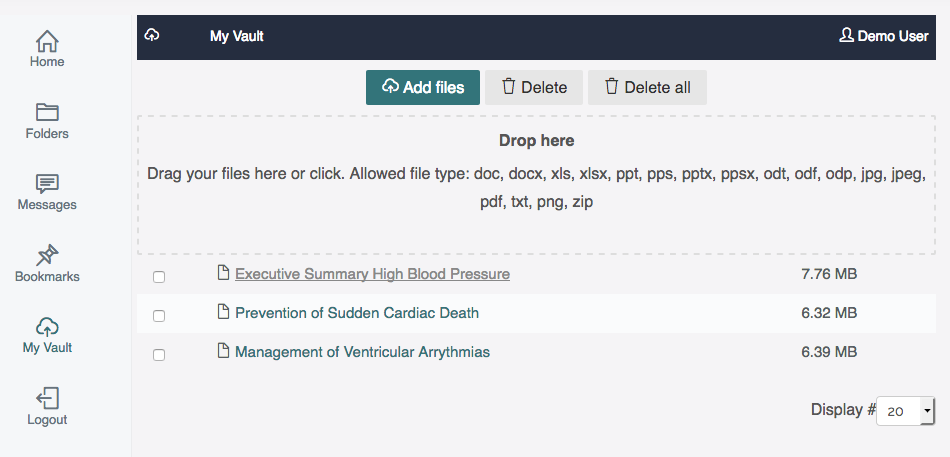Click the cloud upload icon in header bar
The image size is (950, 457).
coord(152,35)
